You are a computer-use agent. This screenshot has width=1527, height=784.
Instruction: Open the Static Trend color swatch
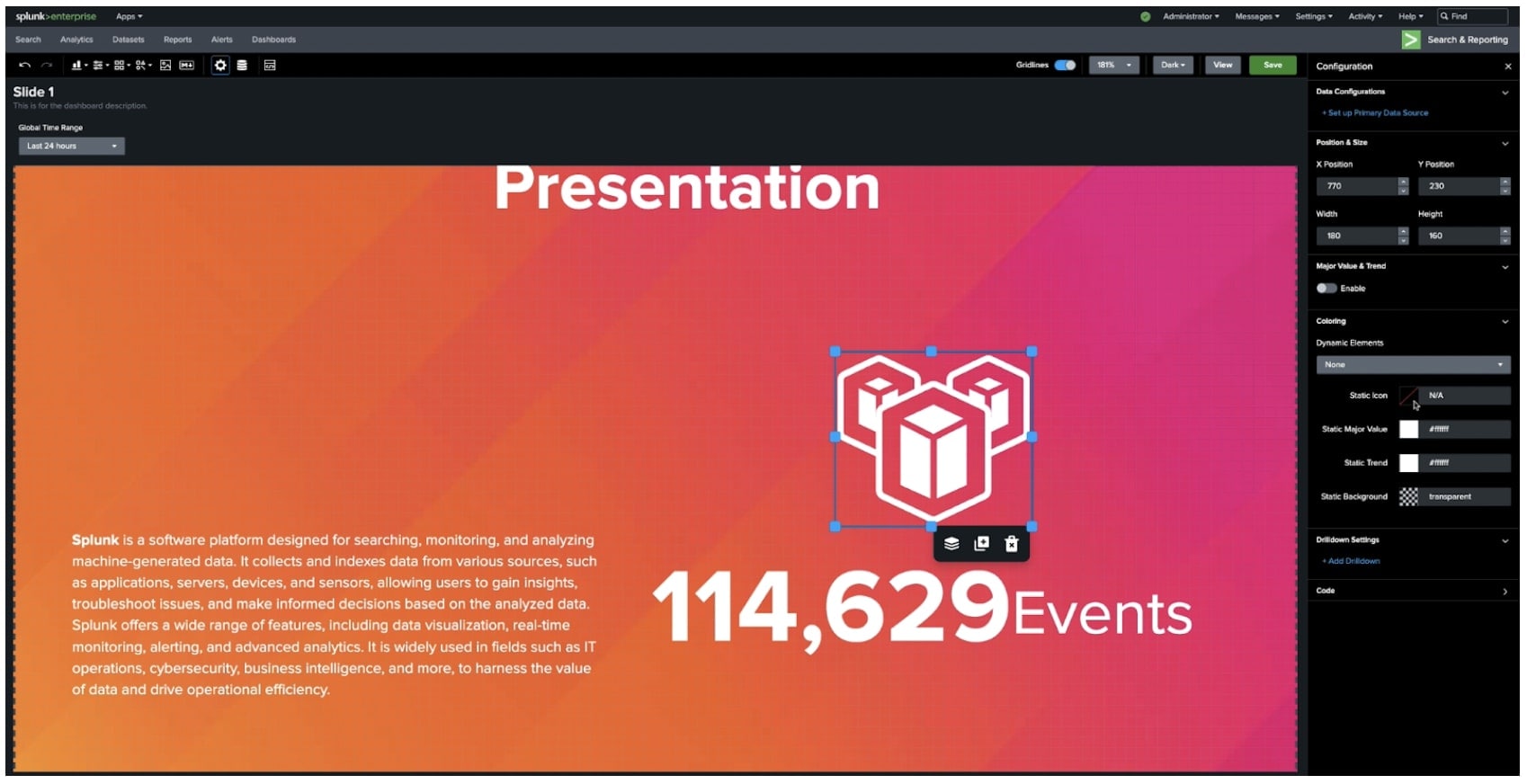(x=1408, y=463)
